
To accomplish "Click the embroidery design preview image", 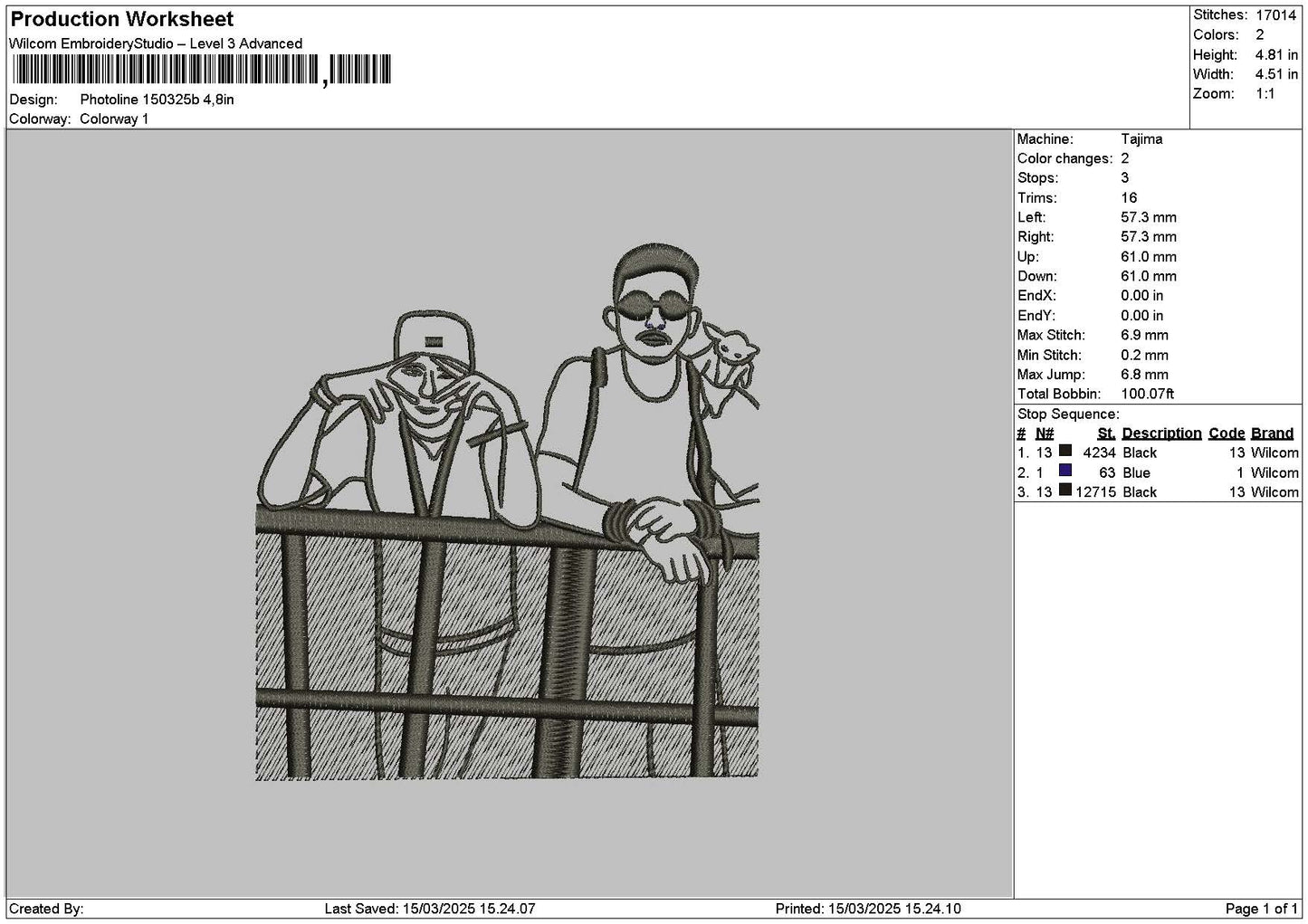I will [x=507, y=511].
